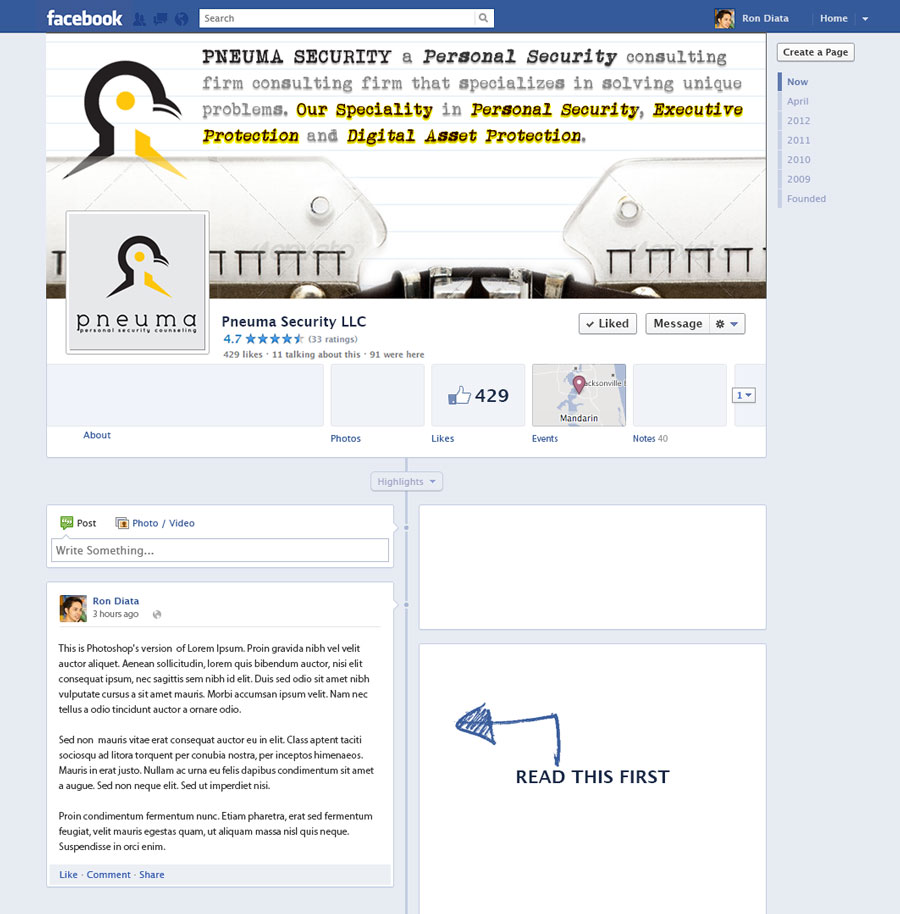Open the 33 ratings link
This screenshot has height=914, width=900.
point(333,339)
